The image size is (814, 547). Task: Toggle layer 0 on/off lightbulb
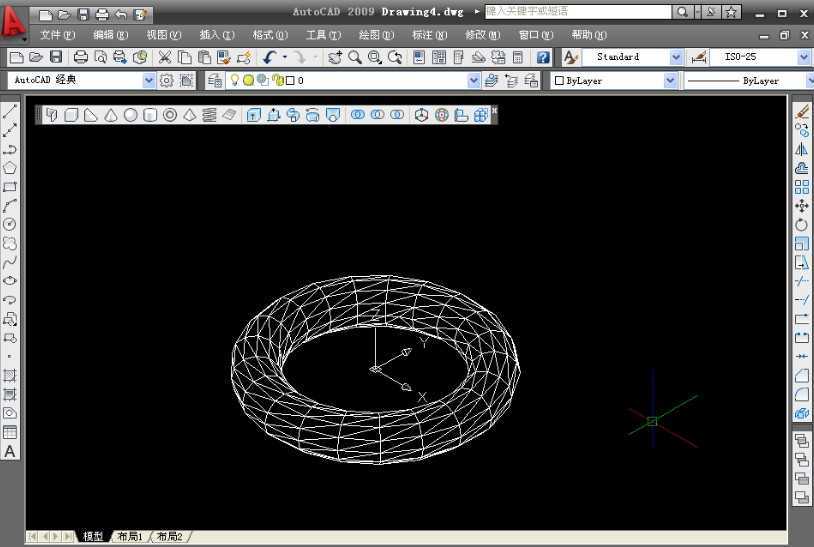coord(235,80)
